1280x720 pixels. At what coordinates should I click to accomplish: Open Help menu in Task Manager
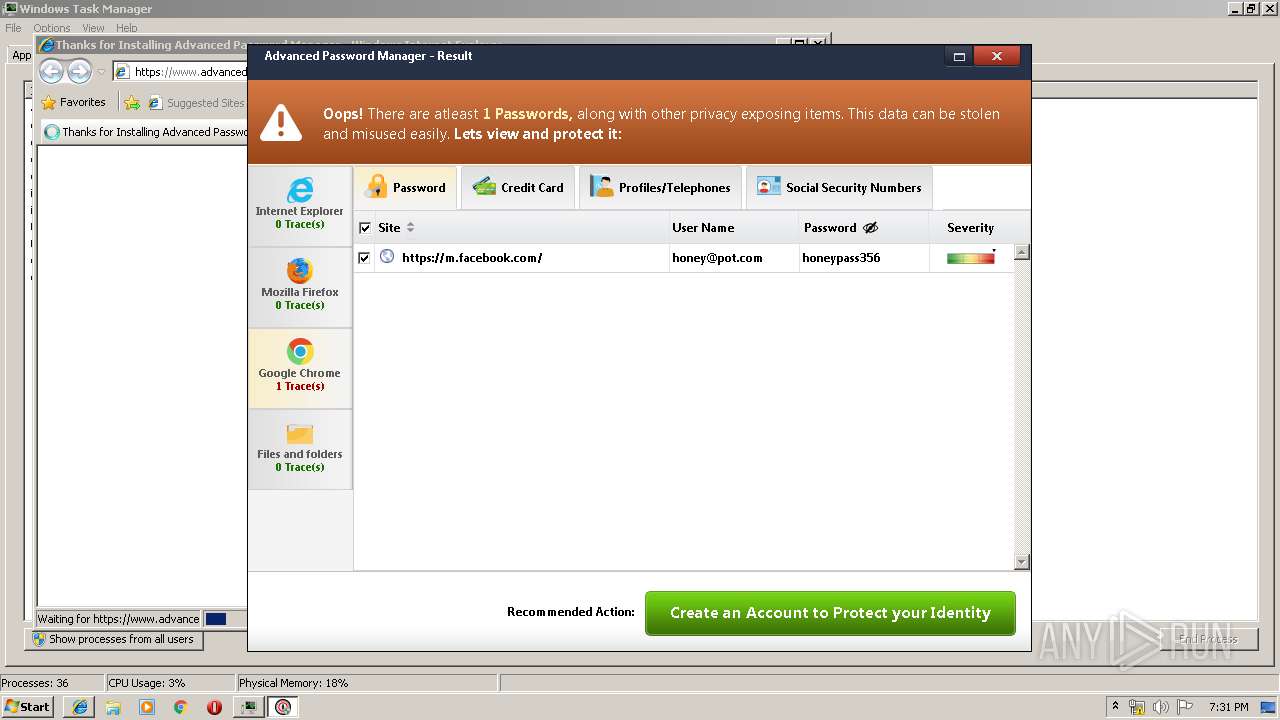coord(127,28)
